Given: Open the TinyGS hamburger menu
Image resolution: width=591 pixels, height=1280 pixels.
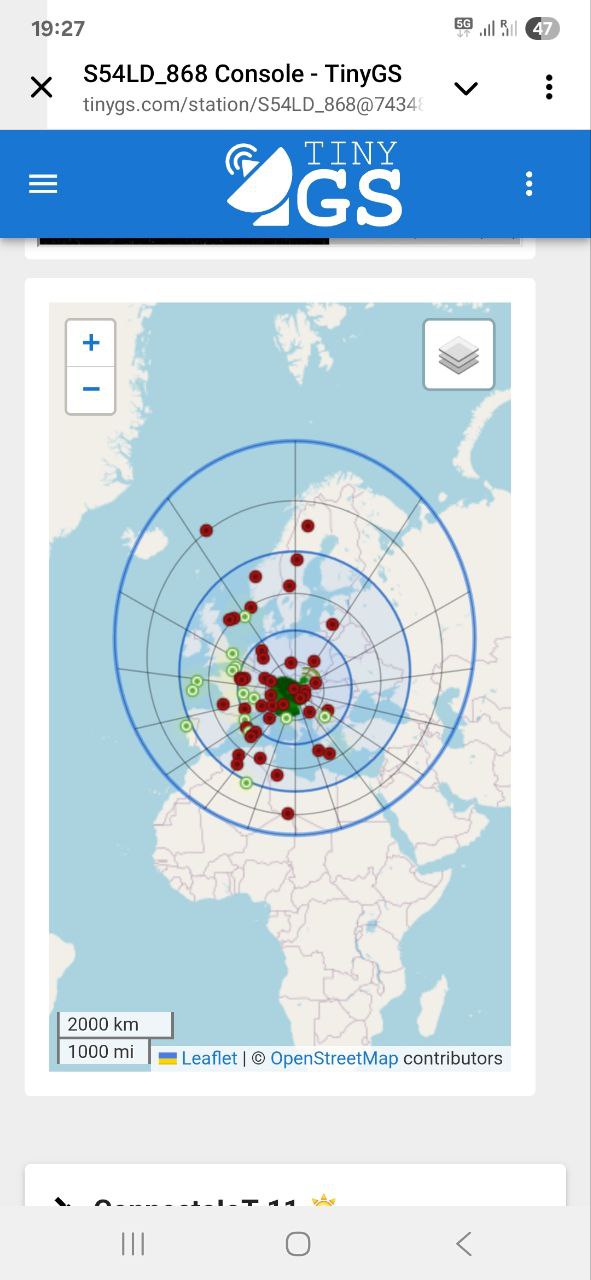Looking at the screenshot, I should pos(43,184).
